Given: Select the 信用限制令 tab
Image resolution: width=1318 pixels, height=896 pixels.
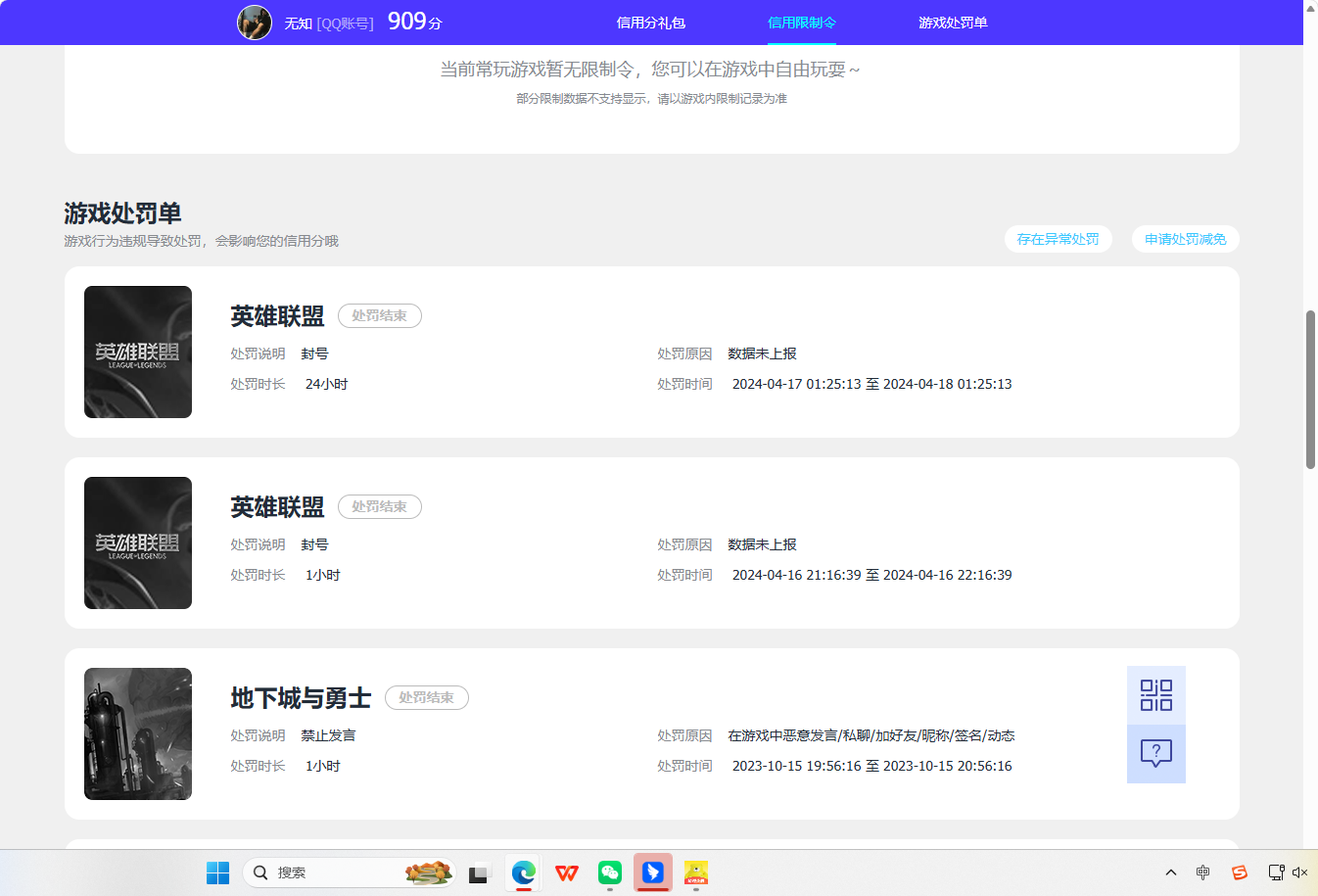Looking at the screenshot, I should [x=802, y=23].
